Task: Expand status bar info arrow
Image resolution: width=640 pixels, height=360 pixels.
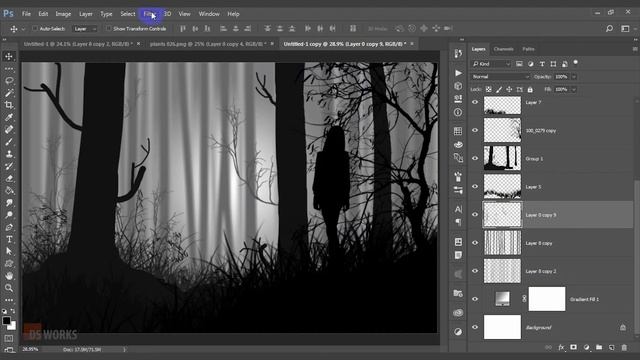Action: (x=124, y=349)
